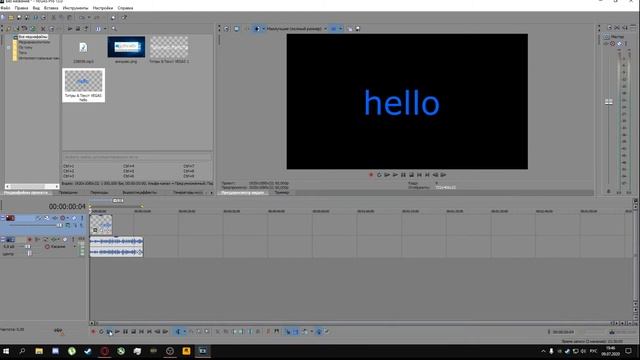The image size is (640, 360).
Task: Adjust the Master bus fader
Action: tap(609, 102)
